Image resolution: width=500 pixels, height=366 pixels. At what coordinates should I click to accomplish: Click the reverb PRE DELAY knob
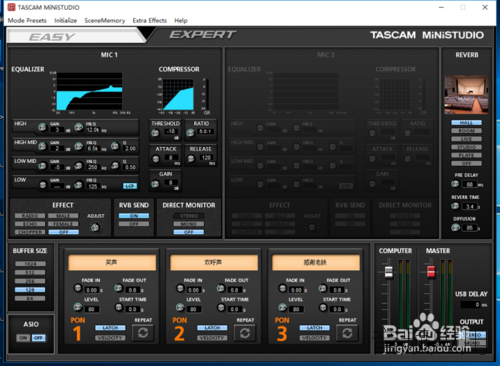[455, 184]
